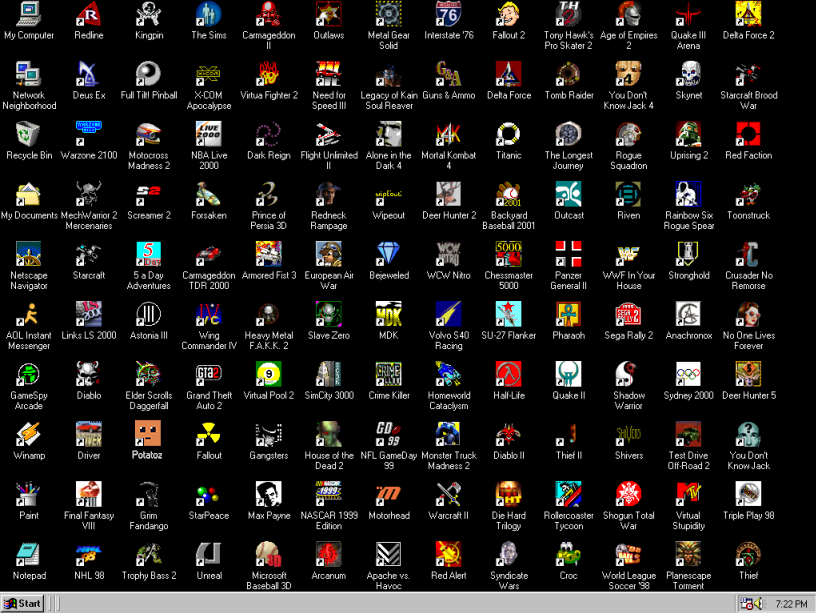Select the Tomb Raider shortcut
Image resolution: width=816 pixels, height=613 pixels.
[568, 74]
